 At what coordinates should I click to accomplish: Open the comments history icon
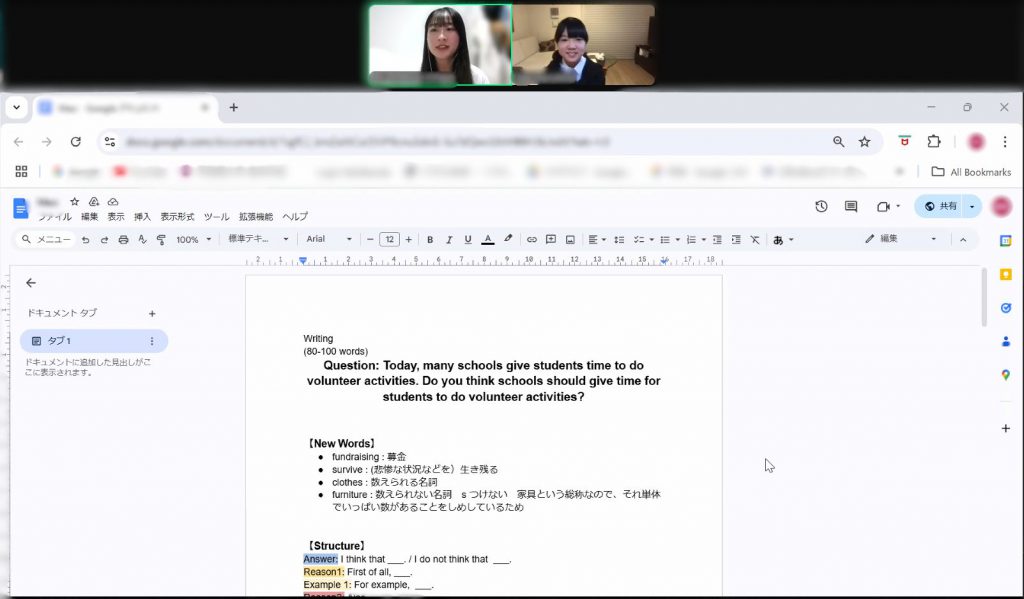(x=851, y=206)
